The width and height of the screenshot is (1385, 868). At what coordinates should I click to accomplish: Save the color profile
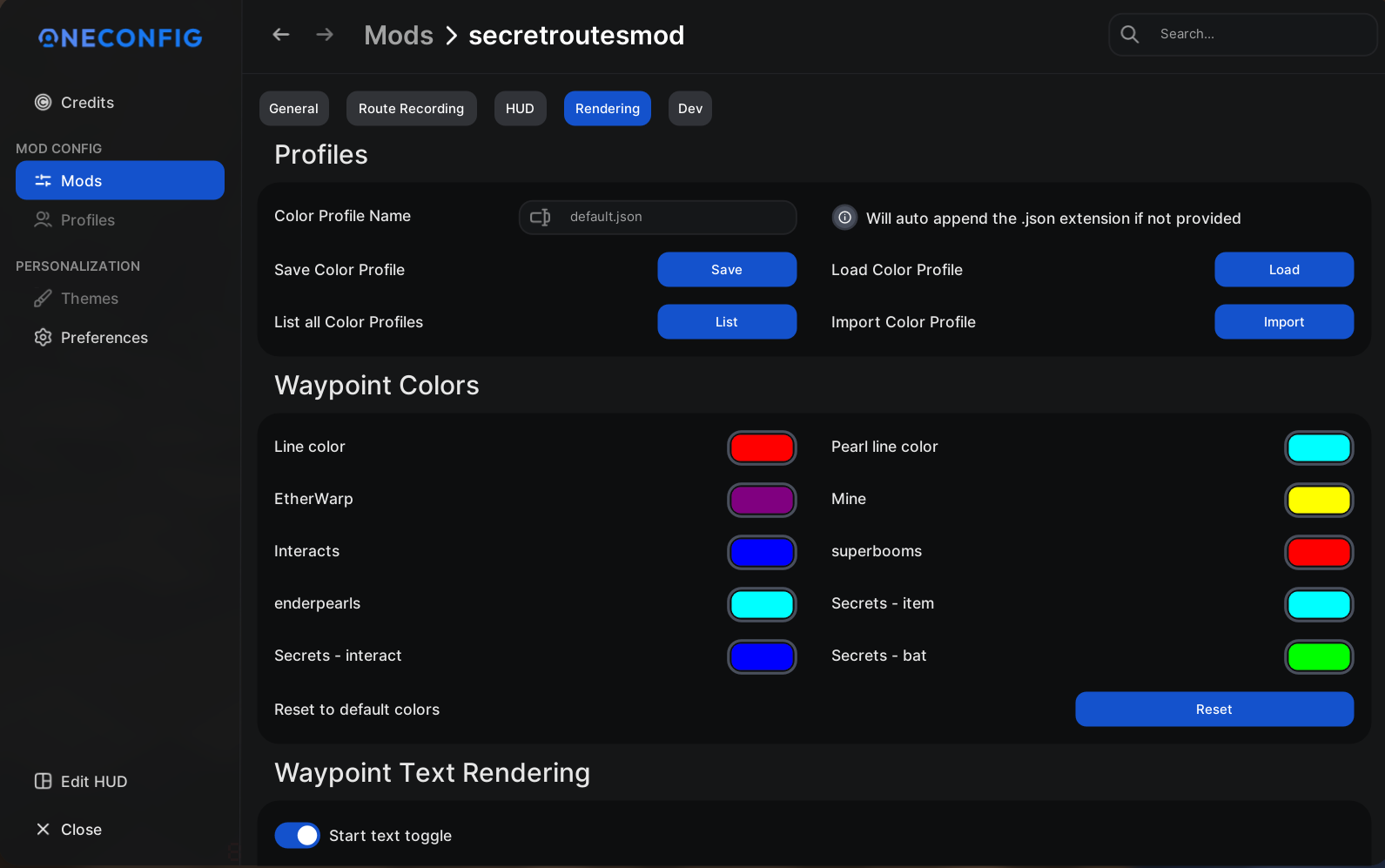(727, 270)
